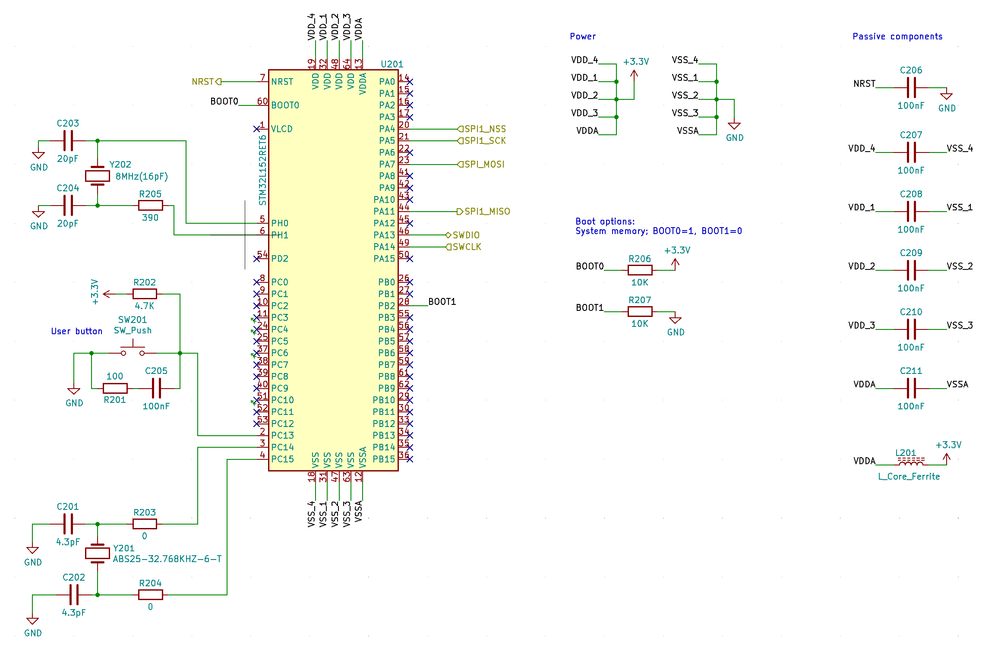Image resolution: width=998 pixels, height=652 pixels.
Task: Click the '4.3pF' value under C201
Action: point(68,542)
